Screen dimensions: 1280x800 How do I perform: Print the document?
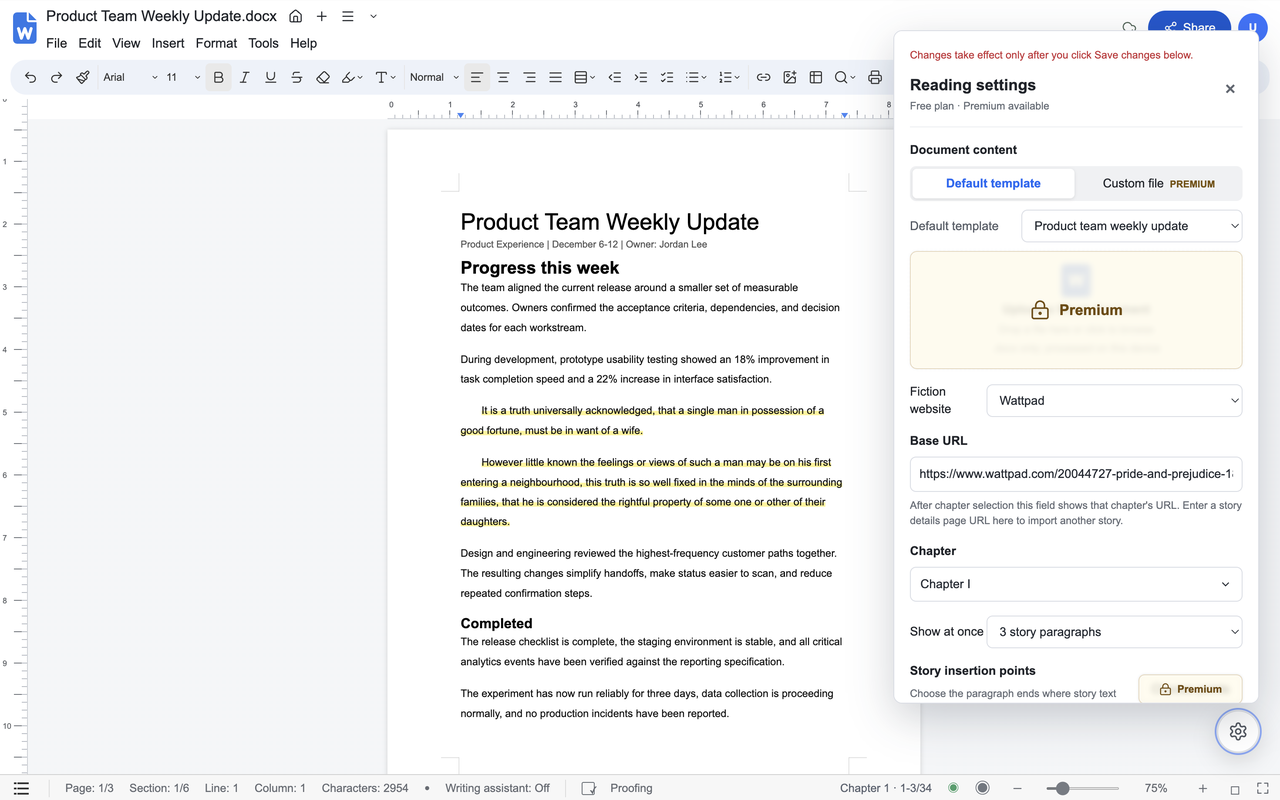(875, 77)
